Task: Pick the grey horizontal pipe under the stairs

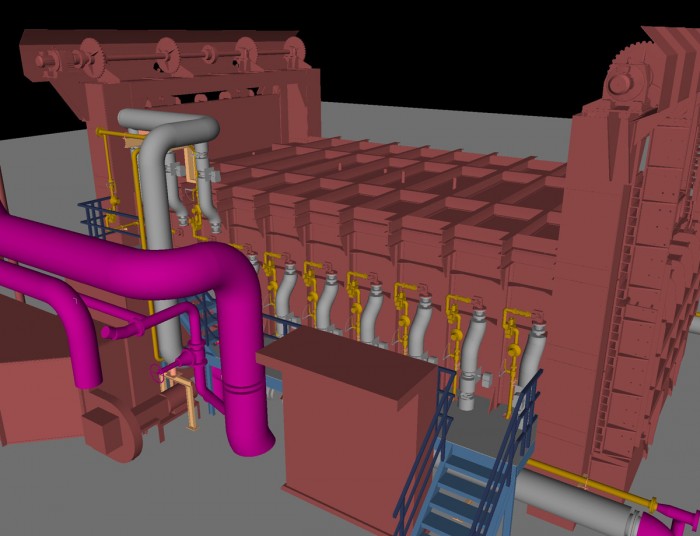Action: (576, 501)
